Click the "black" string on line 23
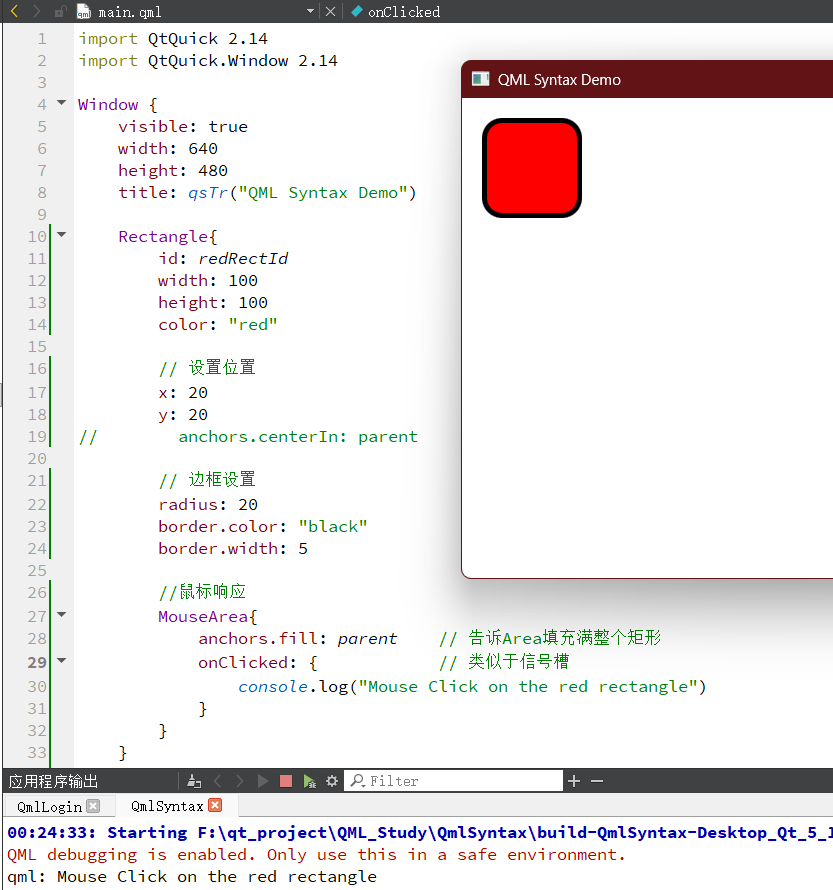This screenshot has height=890, width=833. click(x=333, y=527)
